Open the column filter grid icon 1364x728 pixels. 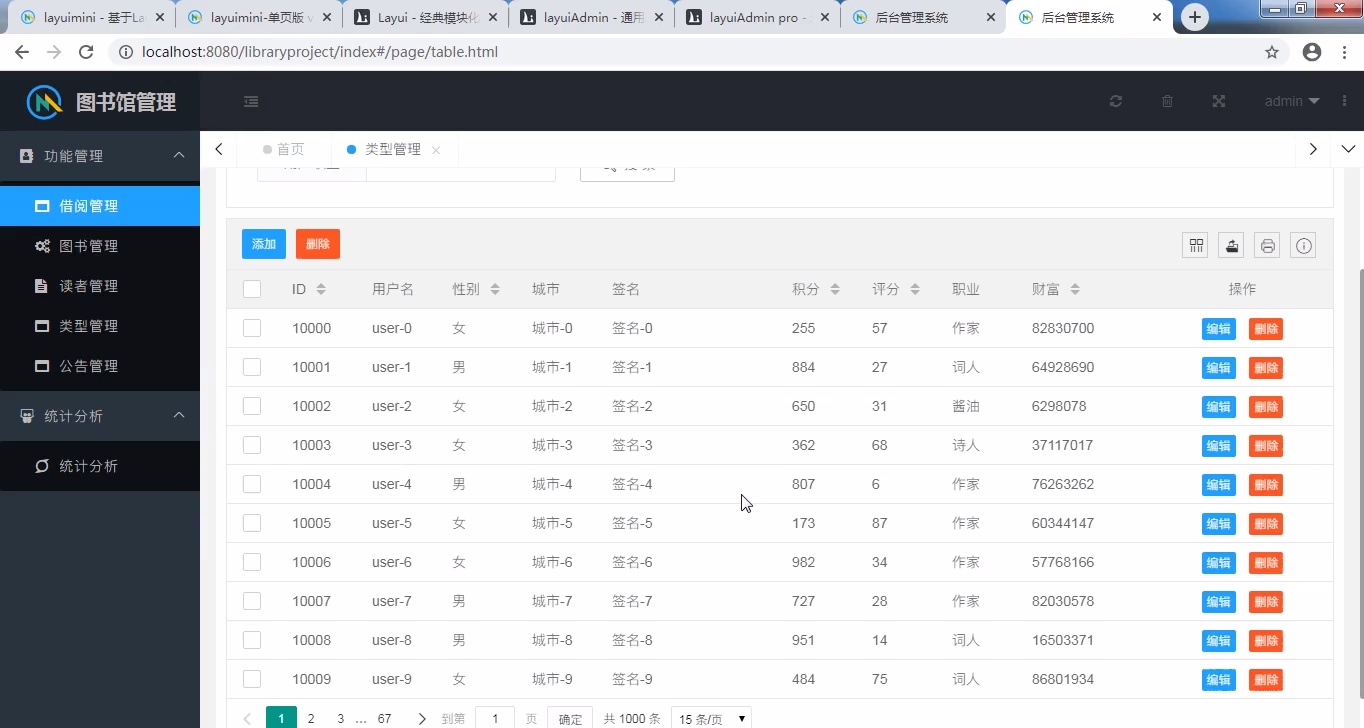point(1195,245)
